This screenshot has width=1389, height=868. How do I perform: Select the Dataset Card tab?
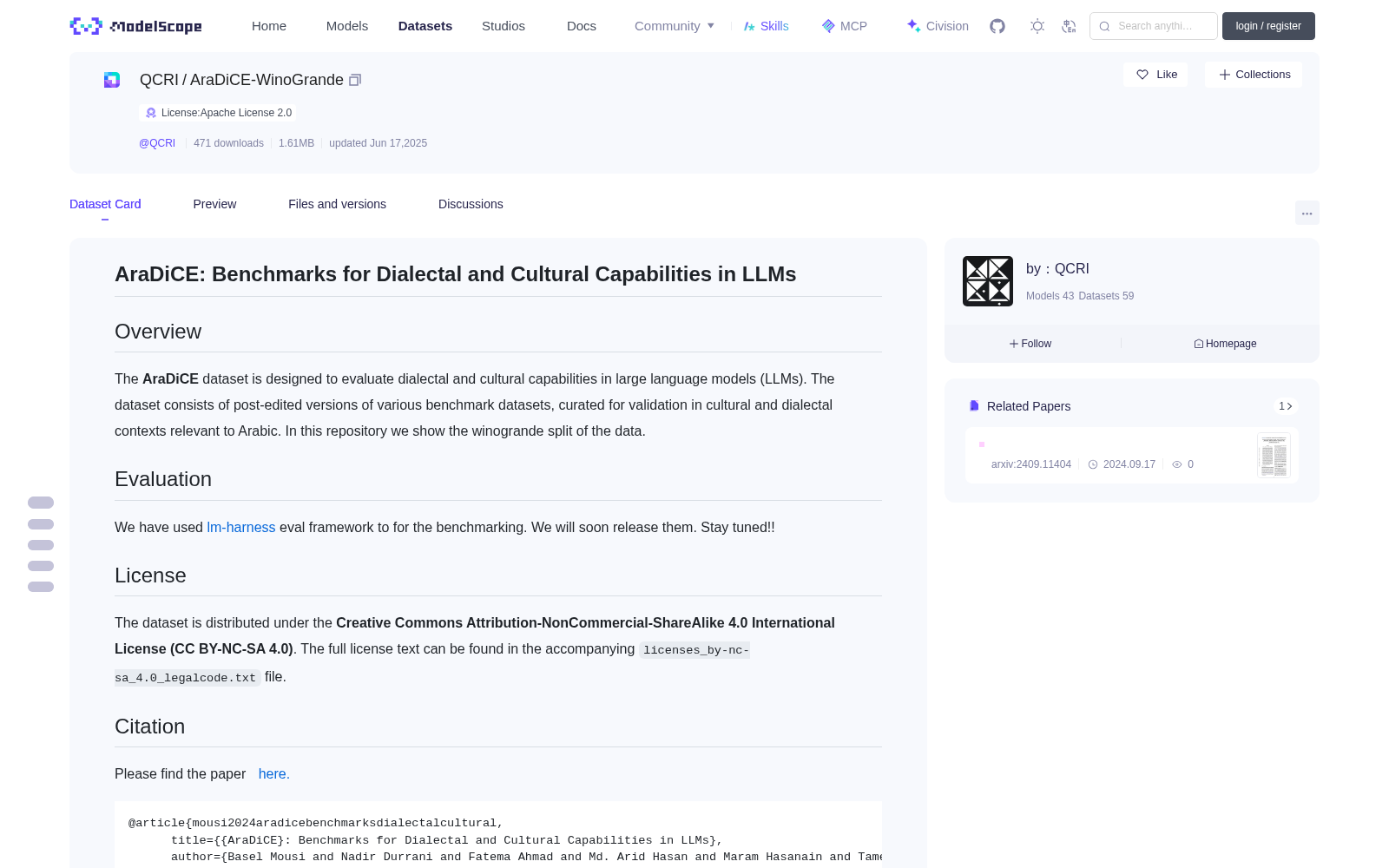105,204
